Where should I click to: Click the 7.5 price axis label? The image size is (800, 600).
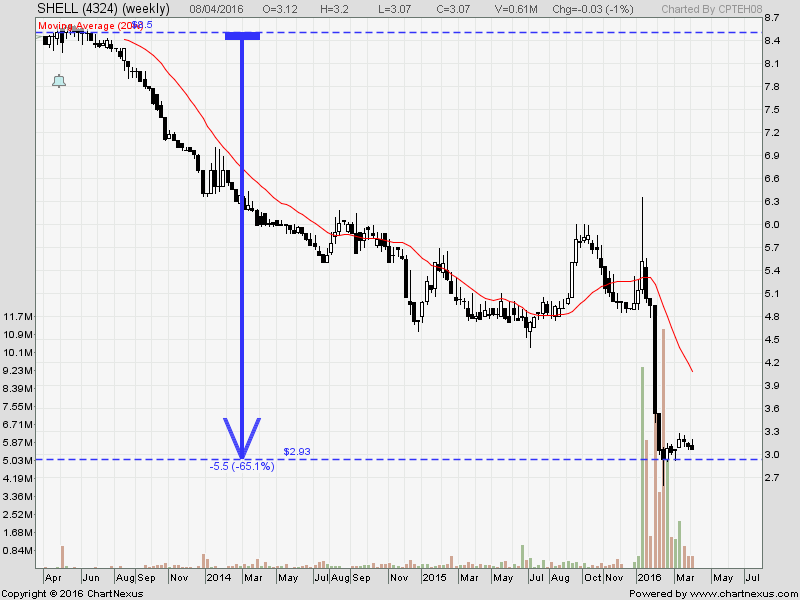tap(772, 110)
